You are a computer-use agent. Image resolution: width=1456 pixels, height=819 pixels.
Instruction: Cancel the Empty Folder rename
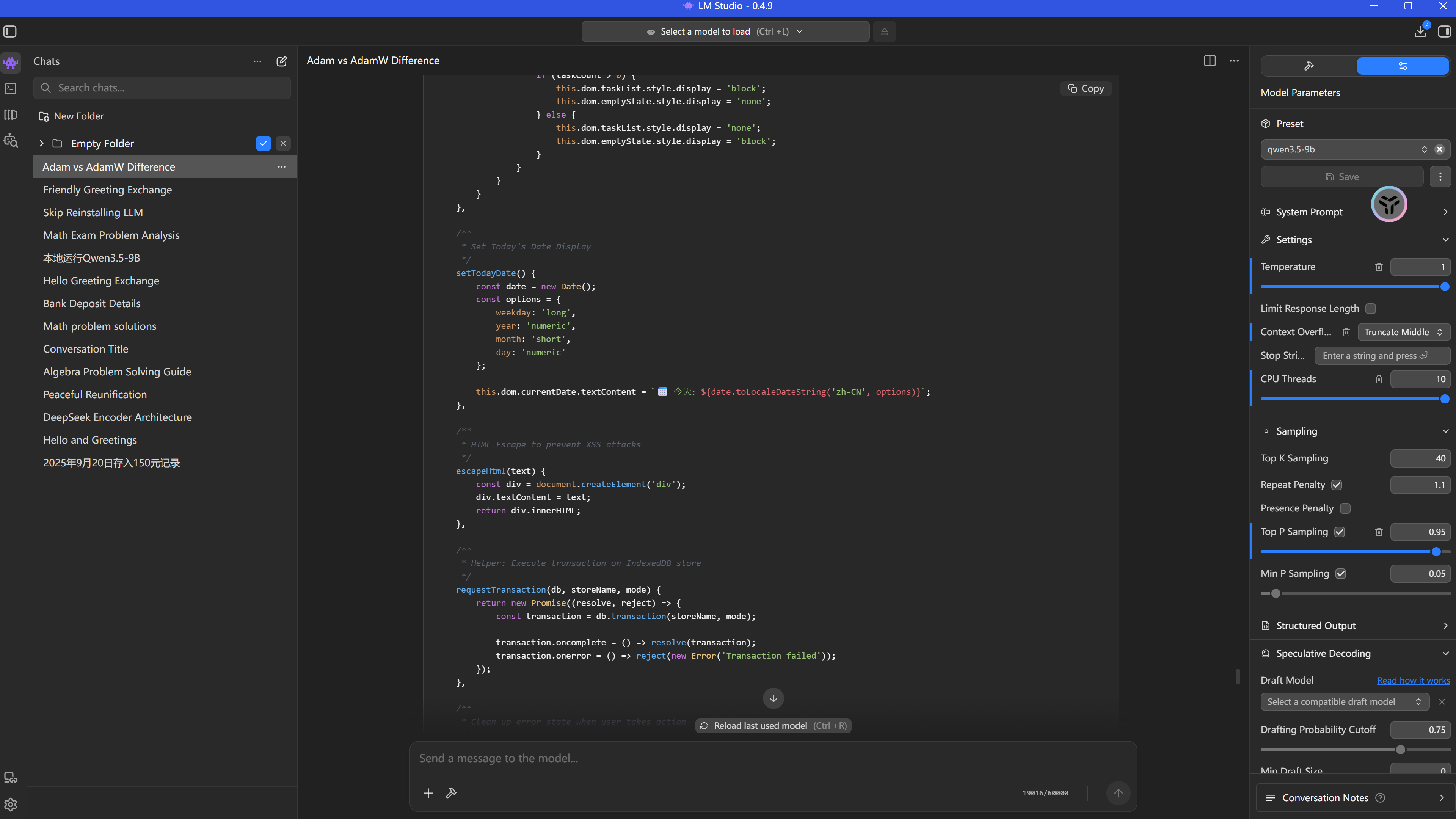283,144
